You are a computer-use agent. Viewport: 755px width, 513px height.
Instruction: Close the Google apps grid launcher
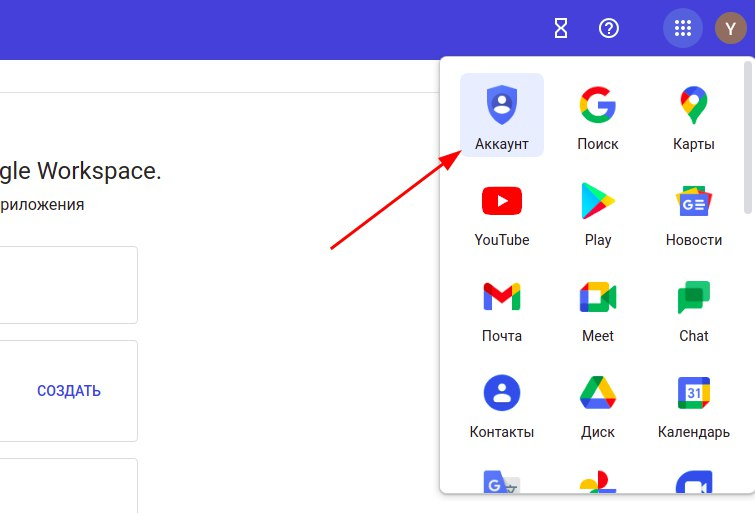[x=683, y=28]
